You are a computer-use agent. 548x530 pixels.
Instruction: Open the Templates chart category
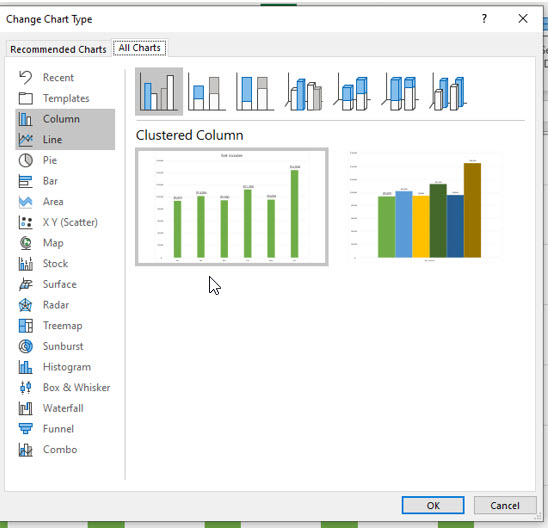click(x=65, y=99)
